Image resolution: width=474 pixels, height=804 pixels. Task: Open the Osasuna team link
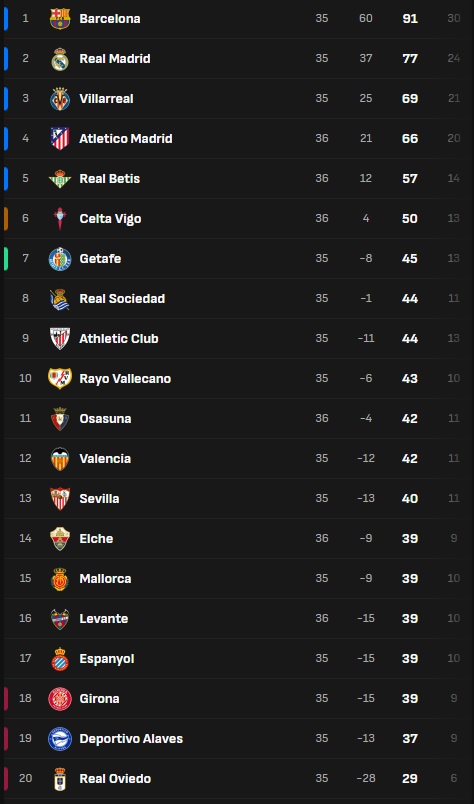pos(105,419)
